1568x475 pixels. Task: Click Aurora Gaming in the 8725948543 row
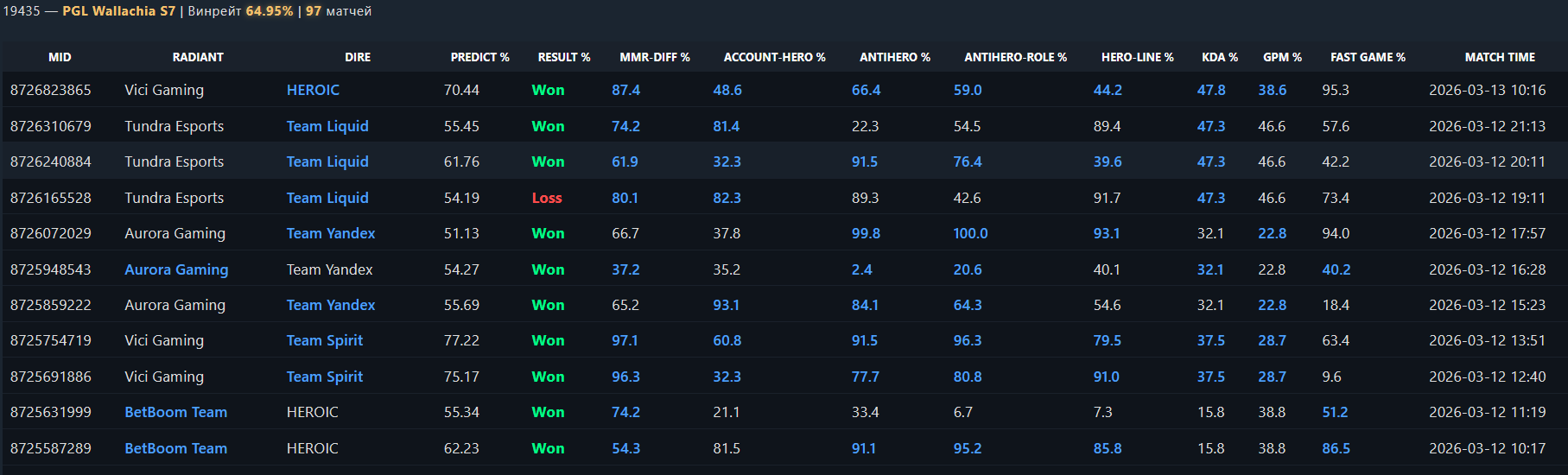click(x=176, y=269)
